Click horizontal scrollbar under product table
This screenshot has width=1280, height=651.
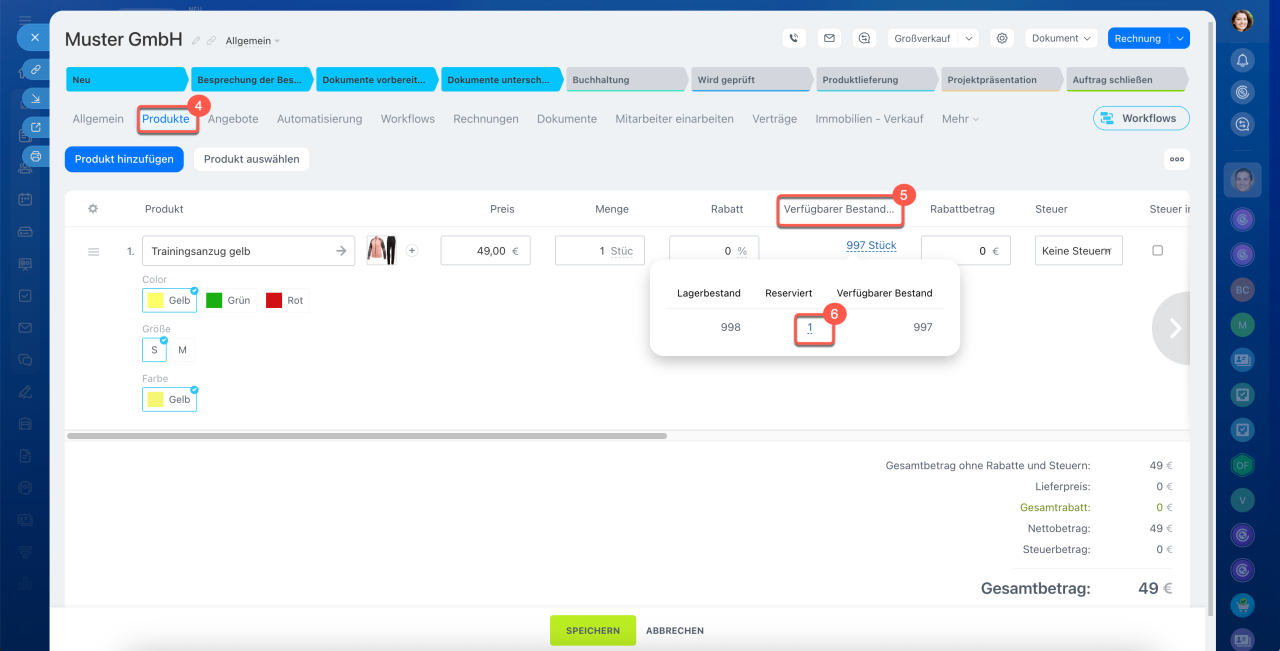pos(367,436)
